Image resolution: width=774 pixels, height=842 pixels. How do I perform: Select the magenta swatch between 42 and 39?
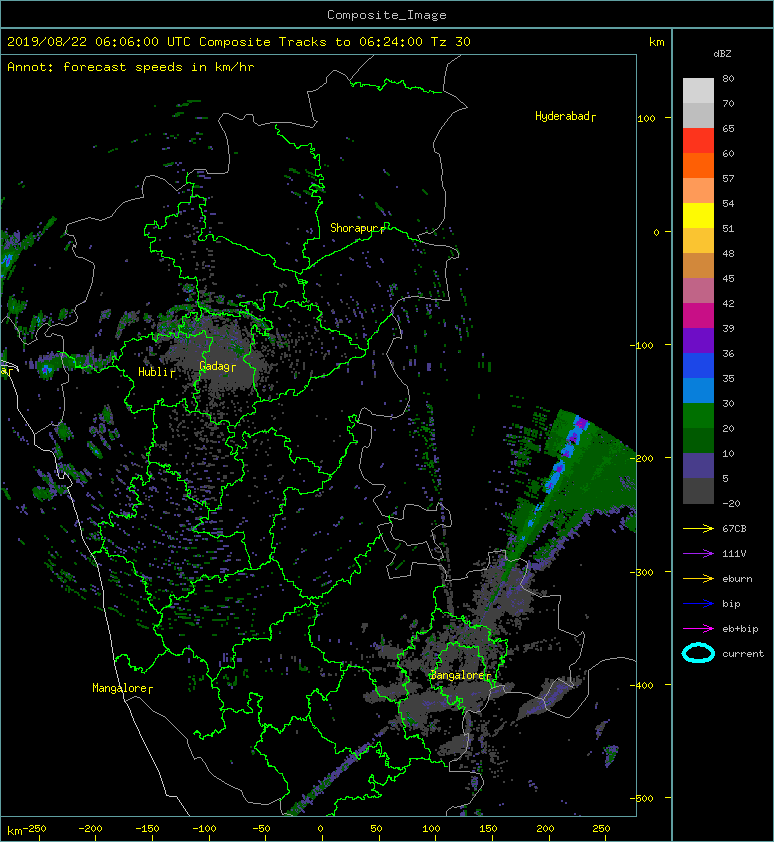(698, 316)
